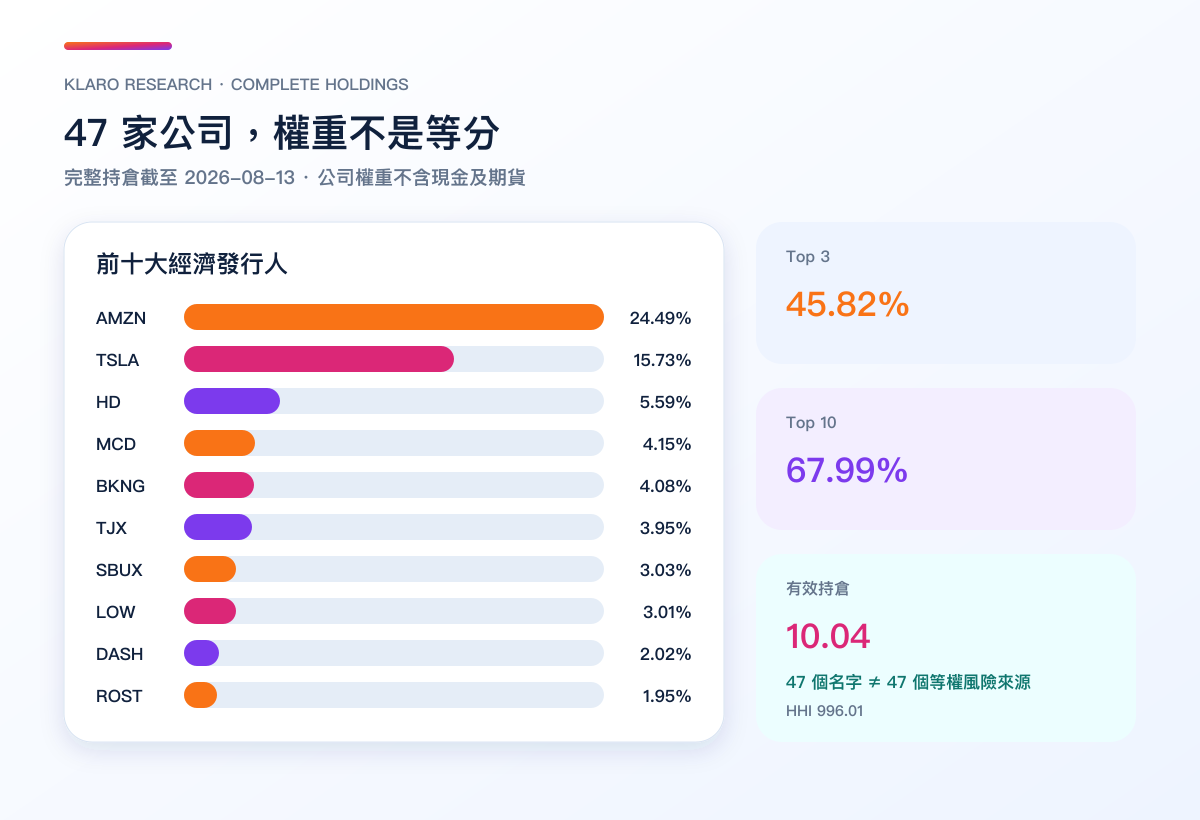Click the 有效持倉 label

[x=817, y=589]
